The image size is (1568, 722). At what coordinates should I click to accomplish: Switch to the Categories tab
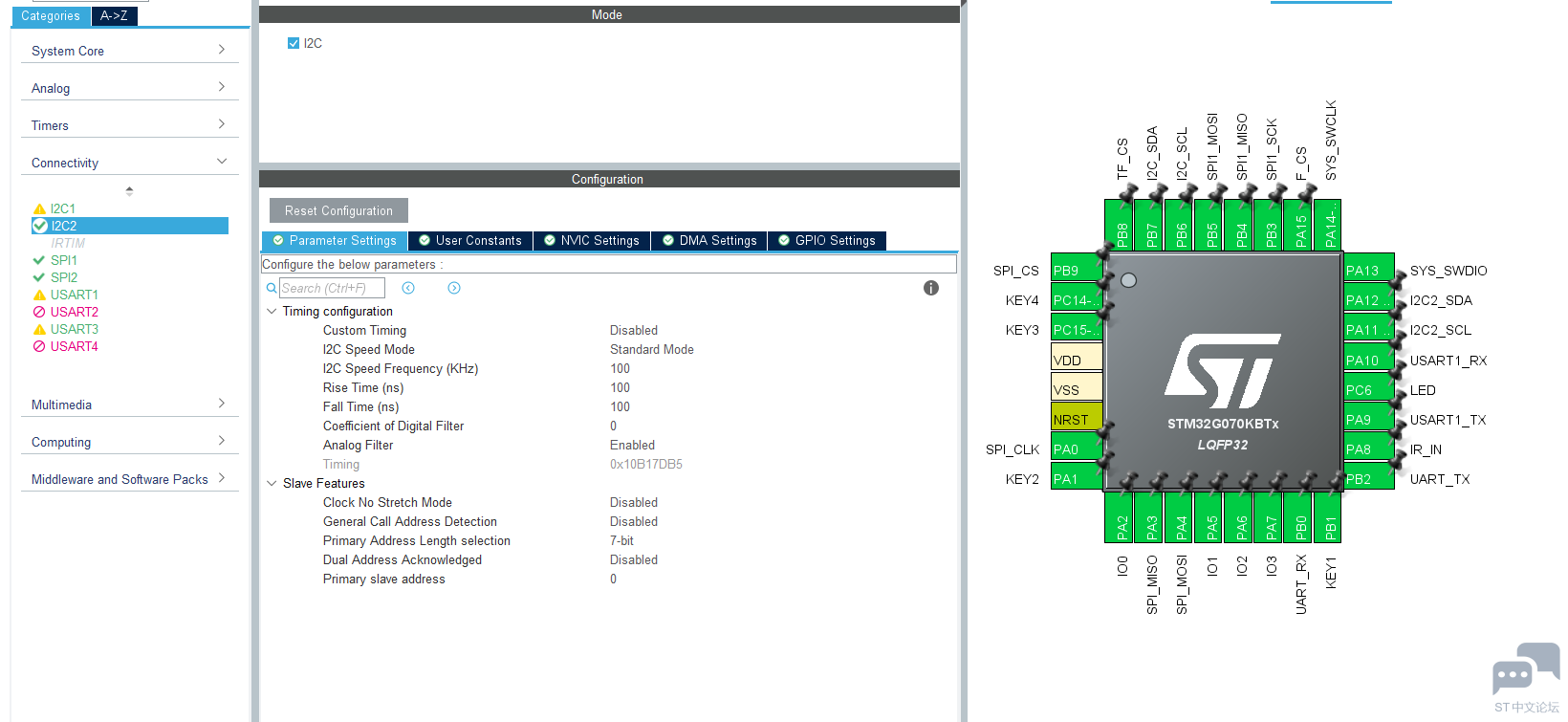tap(51, 16)
